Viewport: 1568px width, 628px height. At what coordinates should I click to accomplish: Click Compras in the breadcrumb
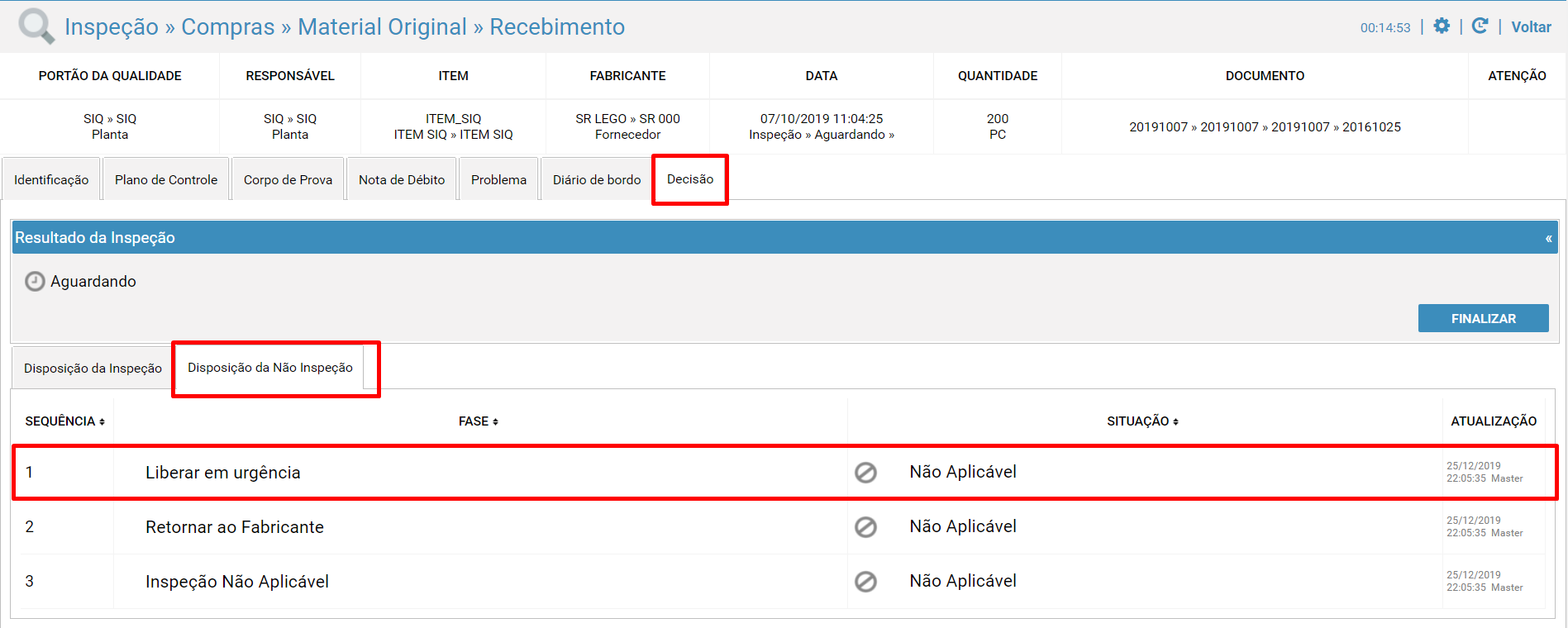pos(228,26)
